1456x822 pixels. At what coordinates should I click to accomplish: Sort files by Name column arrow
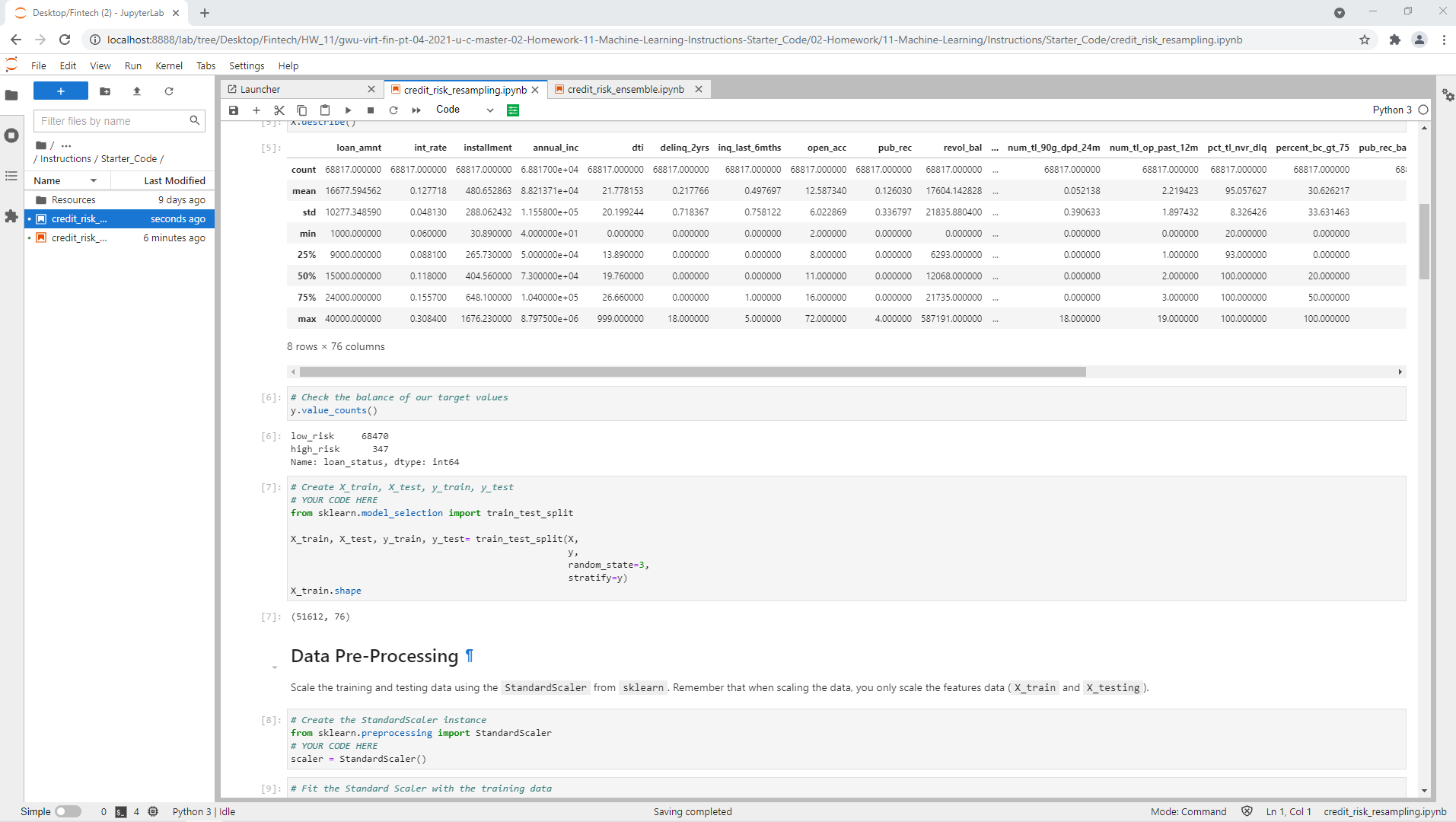(94, 181)
